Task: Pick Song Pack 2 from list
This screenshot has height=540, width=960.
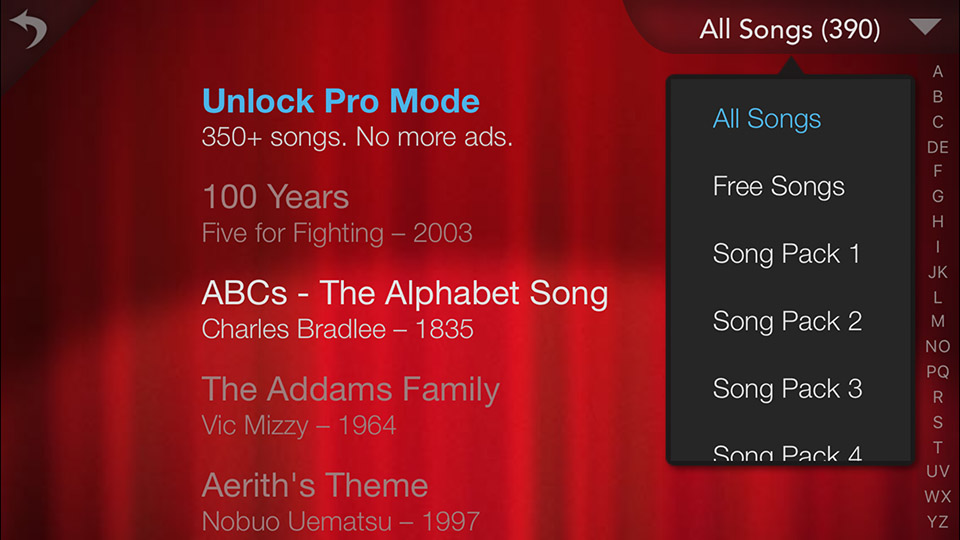Action: coord(787,321)
